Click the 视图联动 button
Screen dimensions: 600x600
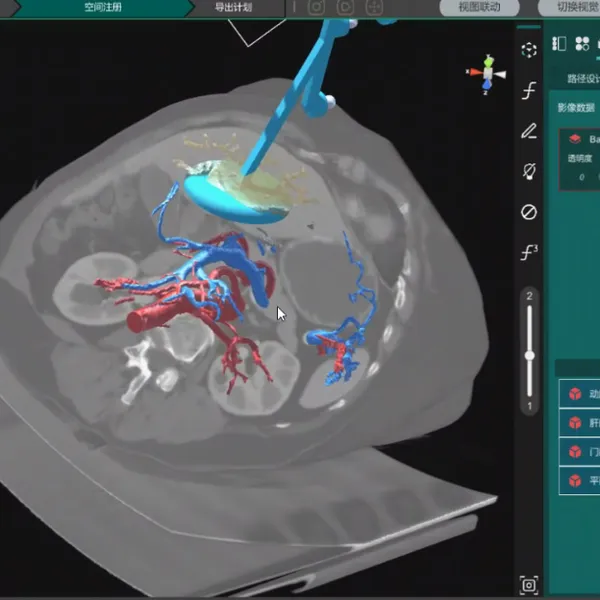click(x=479, y=7)
